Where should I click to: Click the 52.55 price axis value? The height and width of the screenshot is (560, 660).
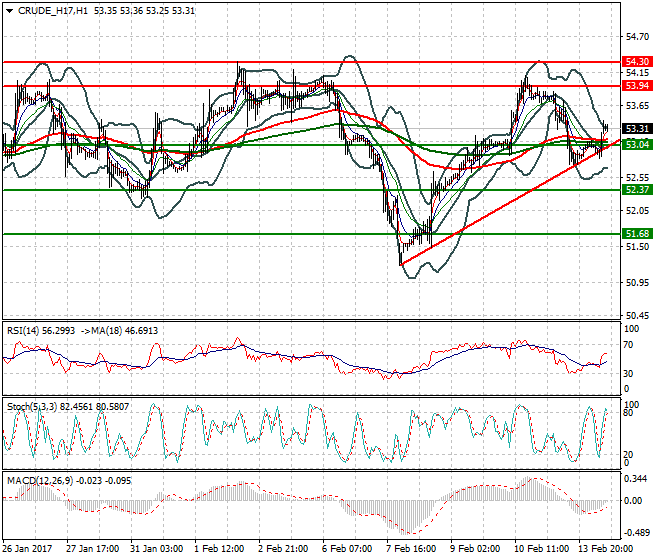point(637,177)
